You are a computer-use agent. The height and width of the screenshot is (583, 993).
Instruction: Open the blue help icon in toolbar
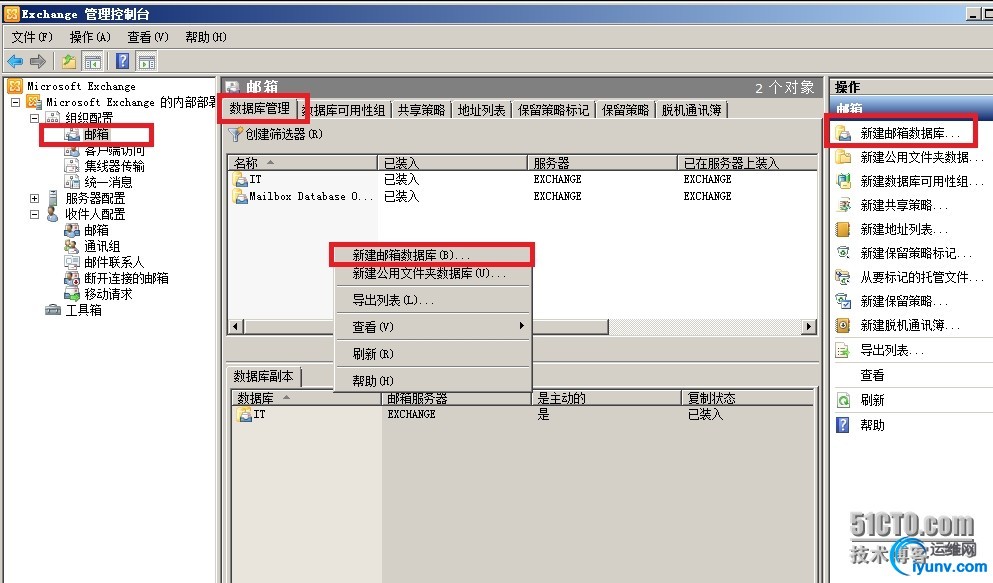point(123,61)
